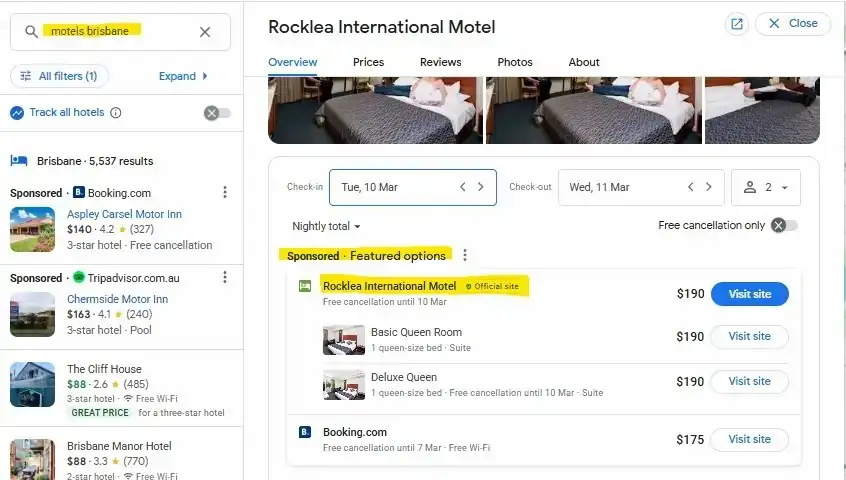Move check-in date one day later

[x=481, y=187]
